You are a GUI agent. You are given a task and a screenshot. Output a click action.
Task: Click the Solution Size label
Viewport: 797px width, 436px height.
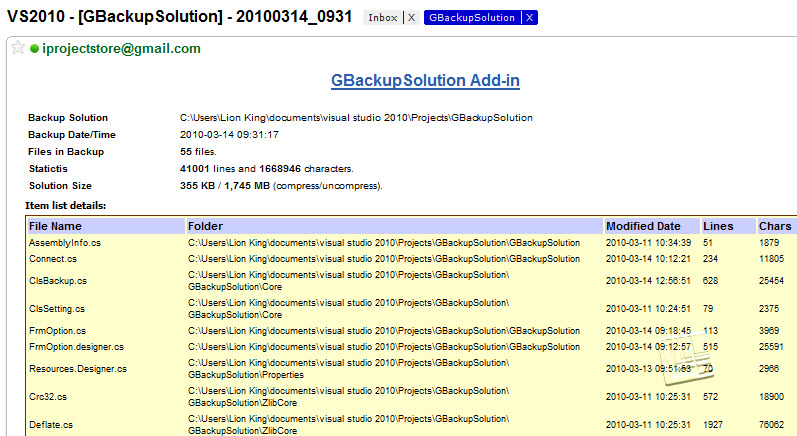[x=60, y=186]
